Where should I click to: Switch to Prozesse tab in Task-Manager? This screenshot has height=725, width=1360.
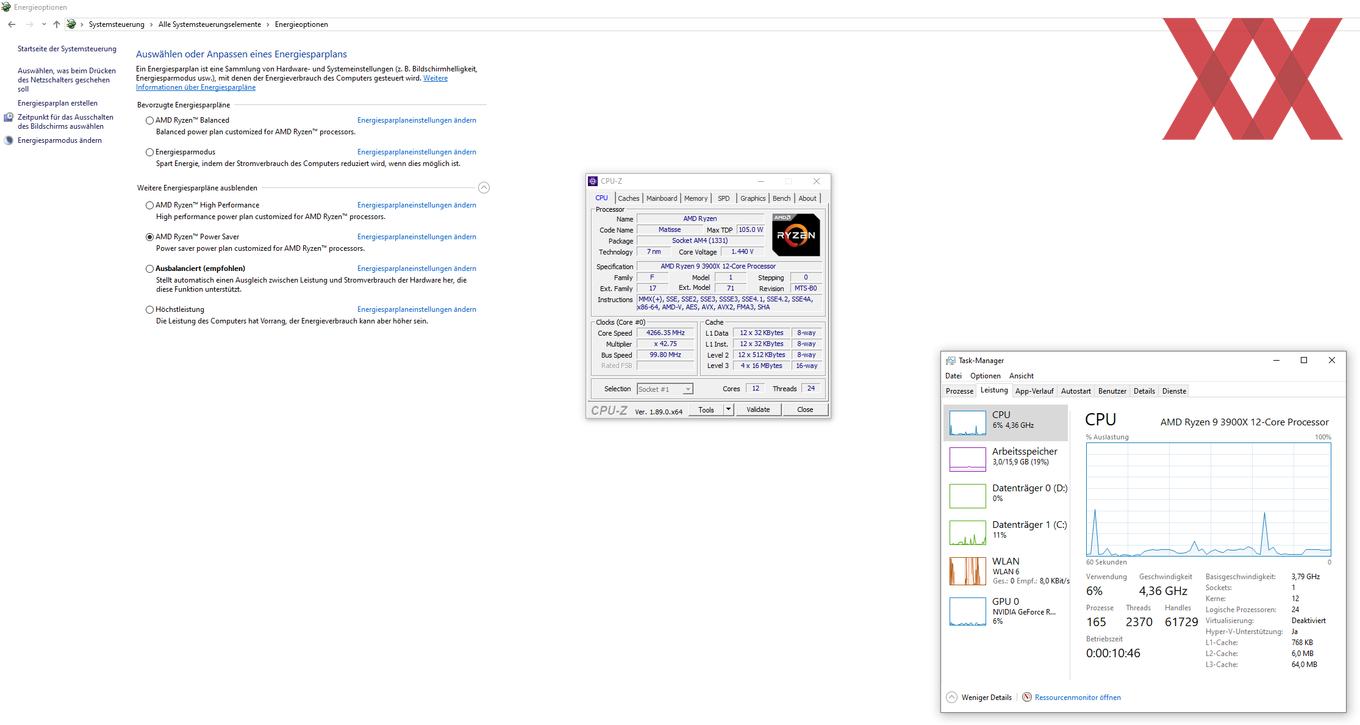tap(959, 391)
